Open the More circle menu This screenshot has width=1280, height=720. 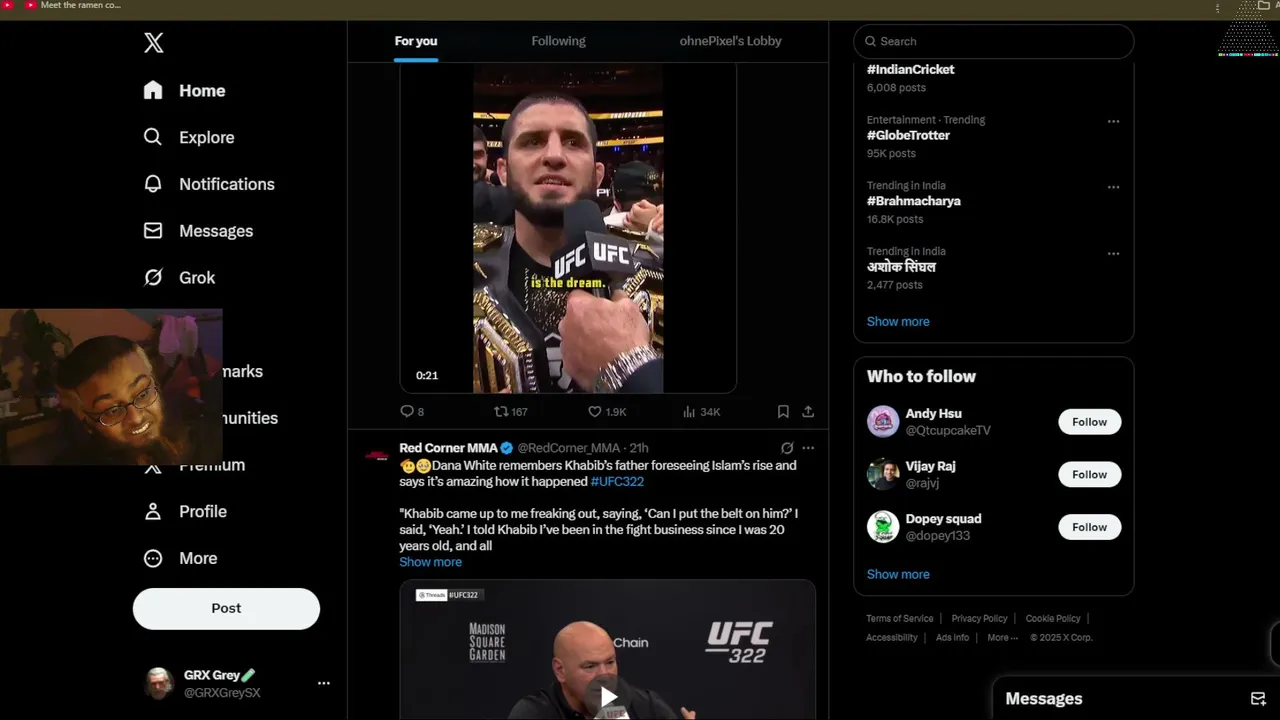pos(153,558)
